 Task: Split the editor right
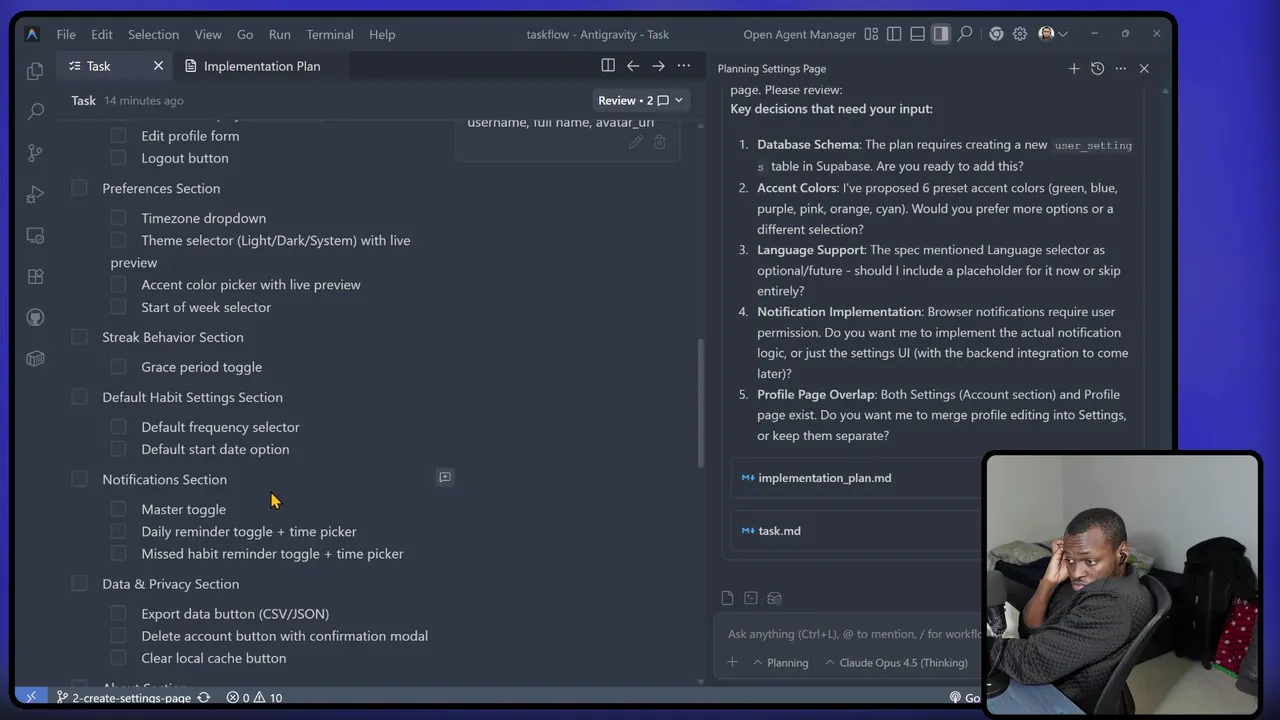pyautogui.click(x=608, y=66)
